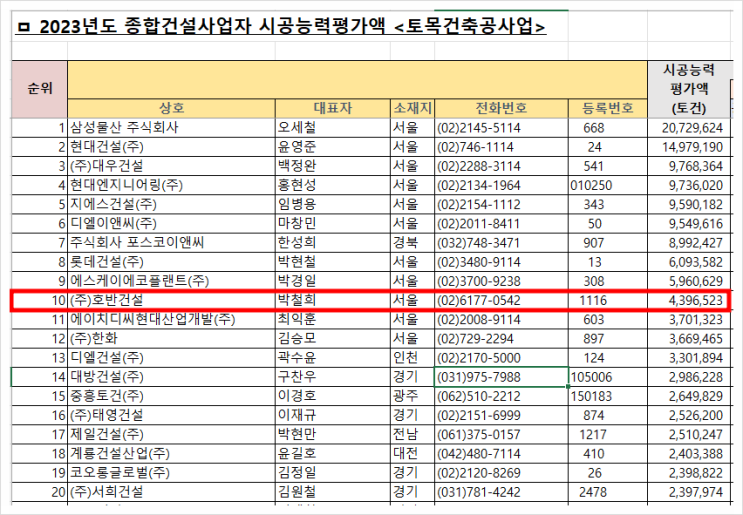Select registration number 150183

click(x=607, y=396)
